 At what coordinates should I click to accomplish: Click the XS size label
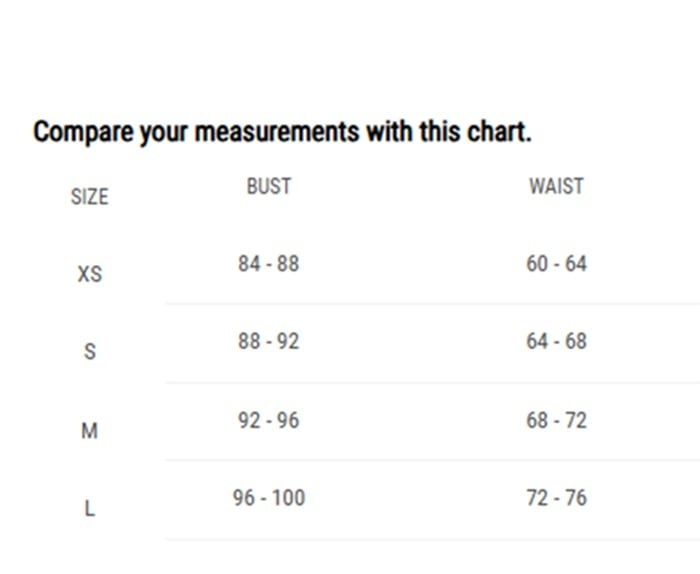89,274
